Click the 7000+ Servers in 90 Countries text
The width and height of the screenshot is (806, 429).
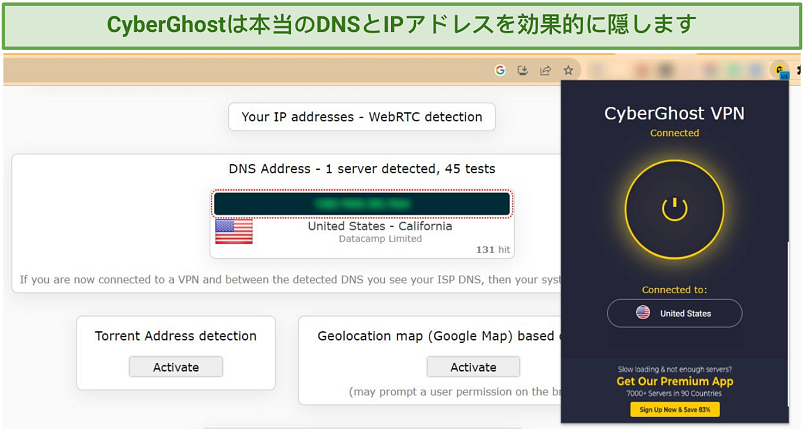674,394
